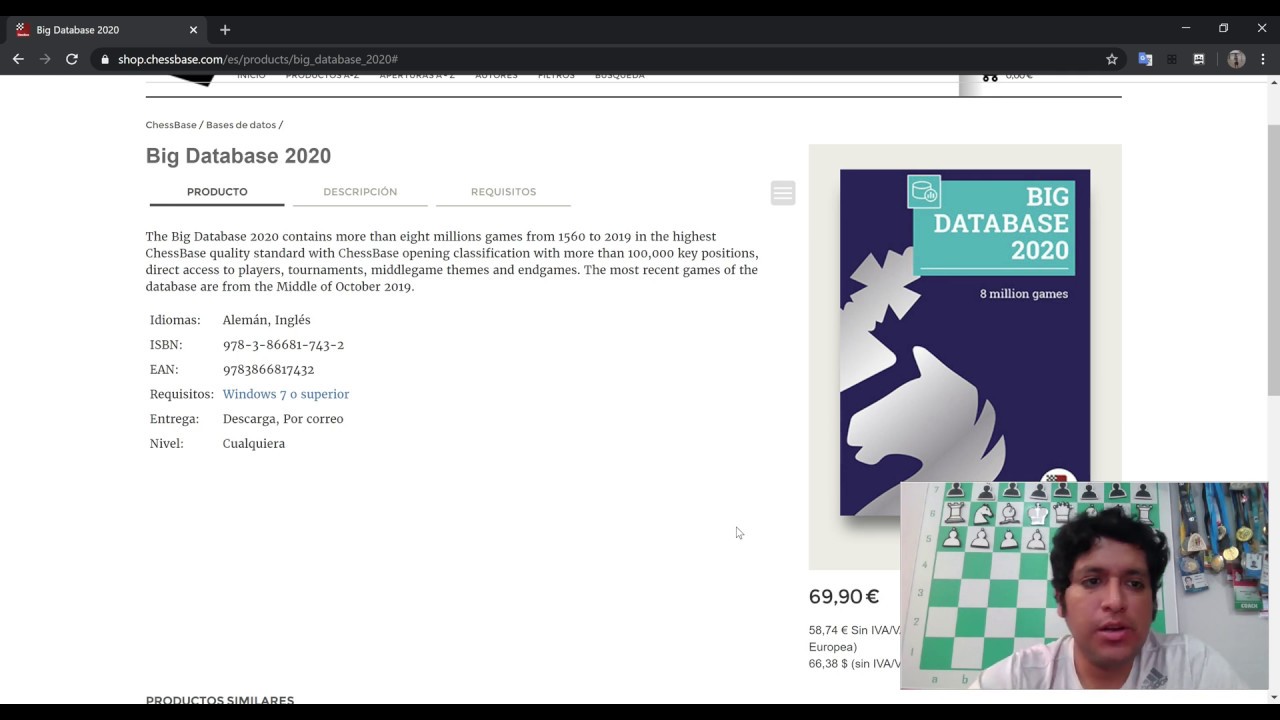Screen dimensions: 1280x720
Task: Open the Google Translate extension
Action: (1146, 59)
